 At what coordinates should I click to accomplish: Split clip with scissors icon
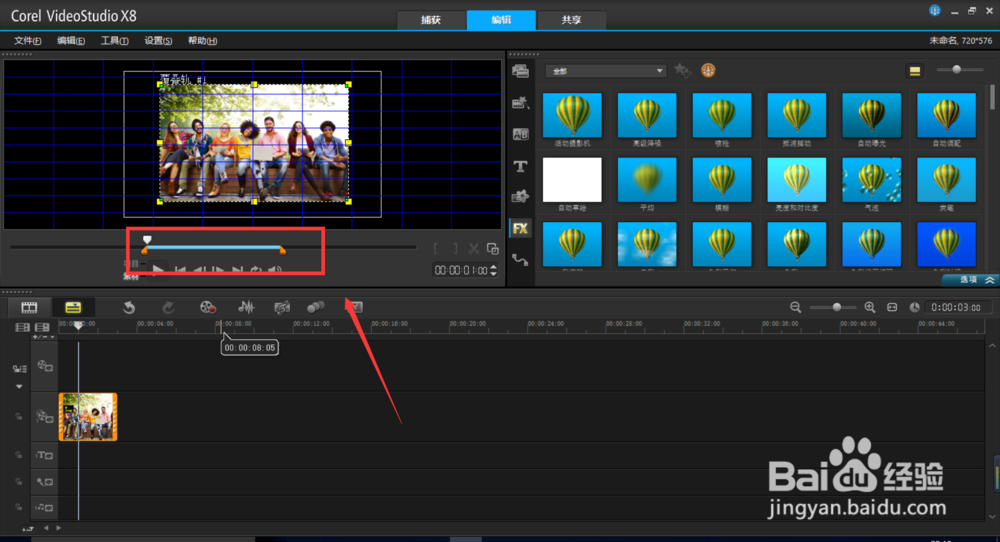click(473, 249)
